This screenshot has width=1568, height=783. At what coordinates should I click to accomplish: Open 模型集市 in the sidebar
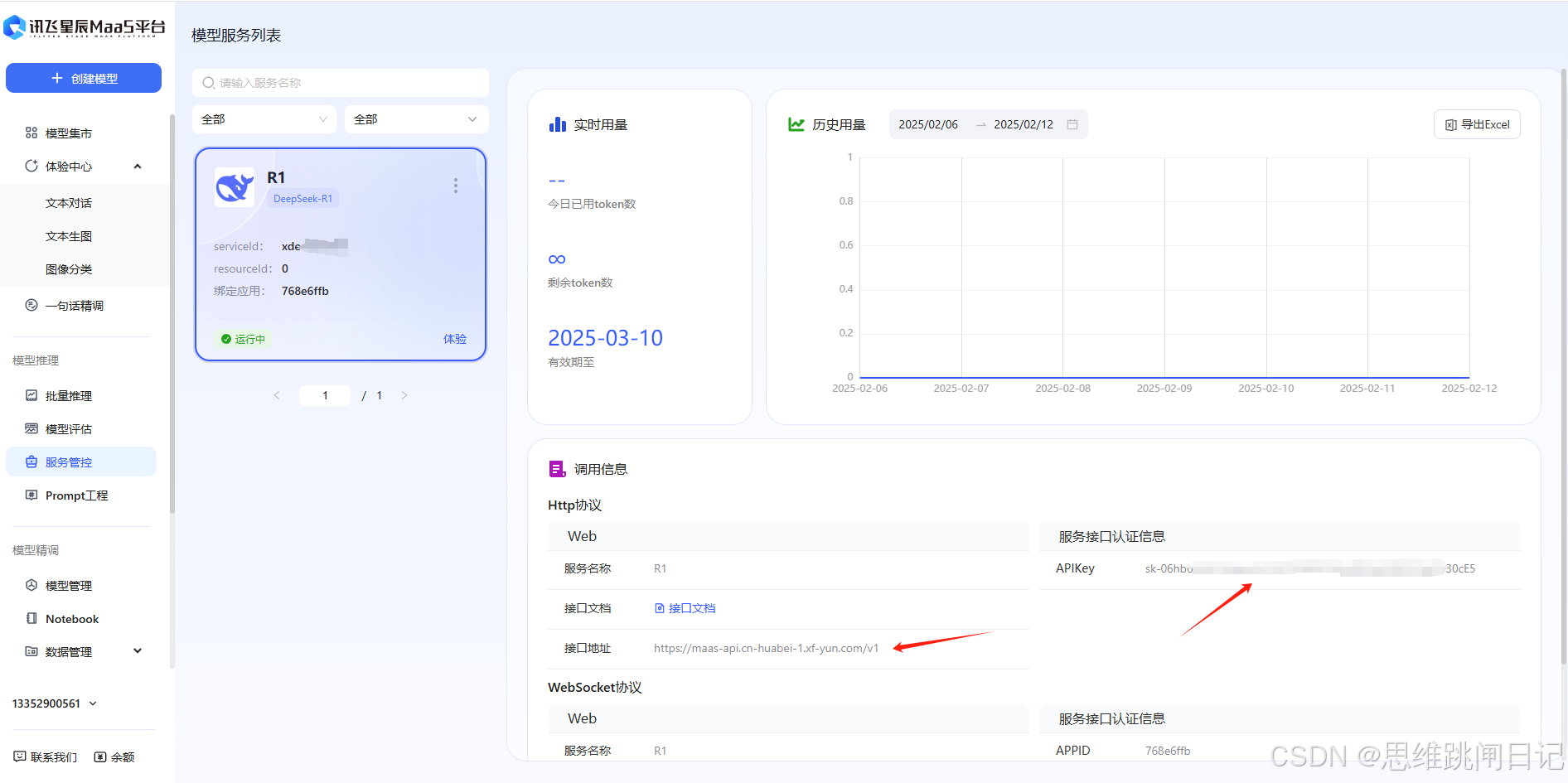click(68, 133)
